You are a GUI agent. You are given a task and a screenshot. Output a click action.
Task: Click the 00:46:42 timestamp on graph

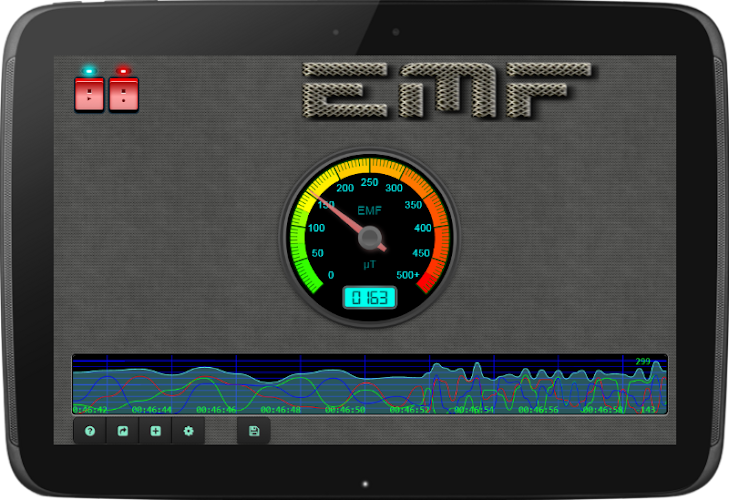click(90, 410)
